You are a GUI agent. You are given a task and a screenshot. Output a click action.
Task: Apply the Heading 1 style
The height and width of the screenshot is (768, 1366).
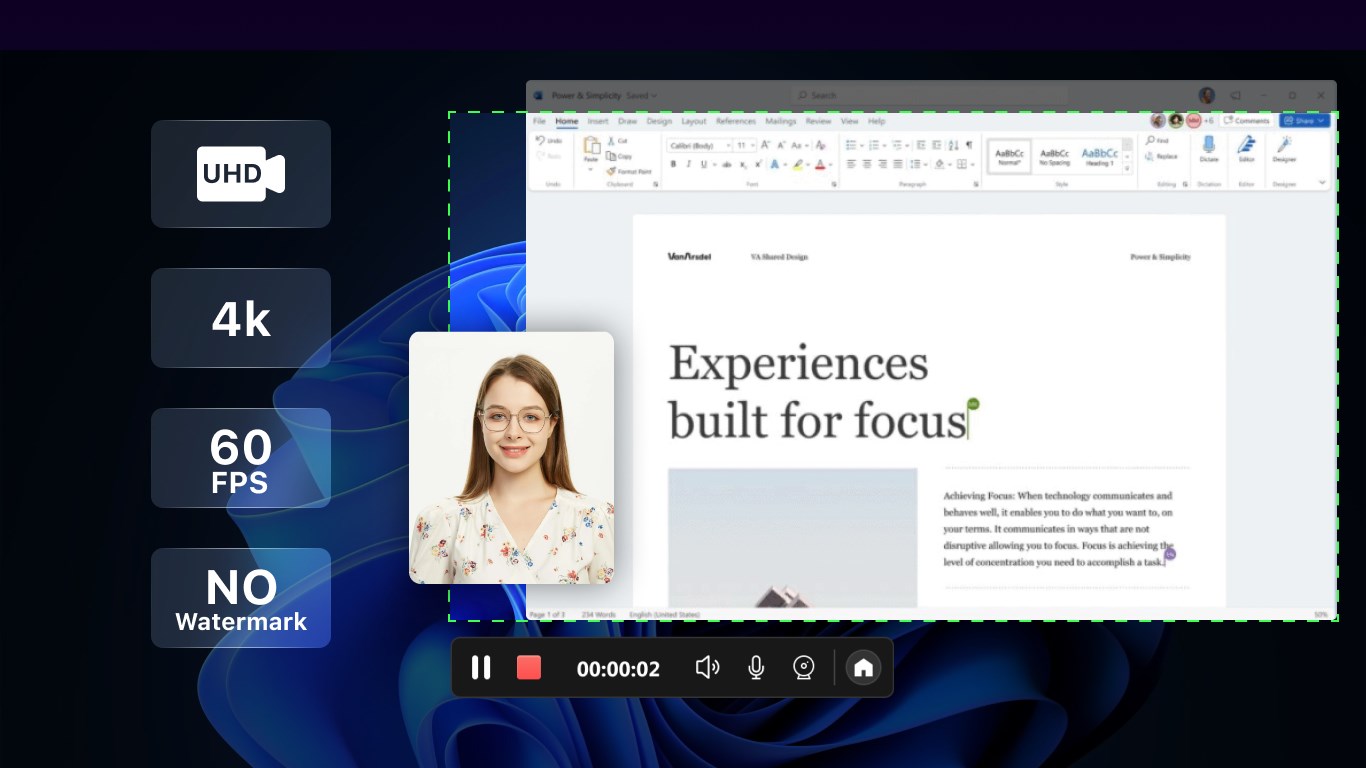[x=1099, y=156]
